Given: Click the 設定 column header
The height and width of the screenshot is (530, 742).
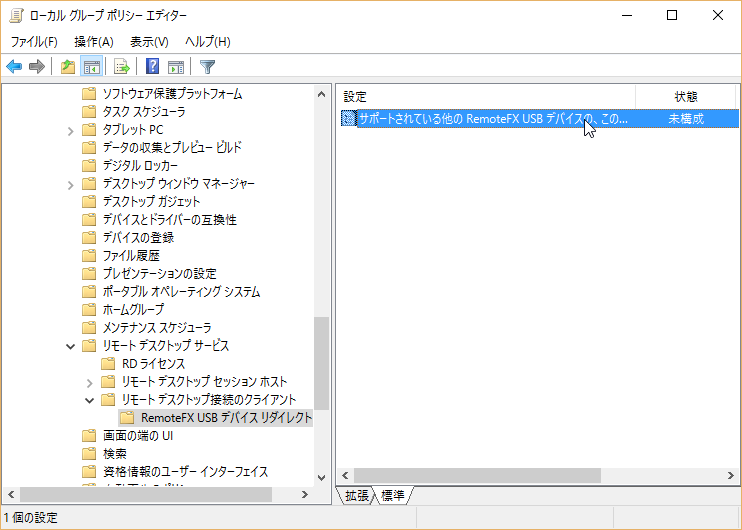Looking at the screenshot, I should click(x=486, y=97).
